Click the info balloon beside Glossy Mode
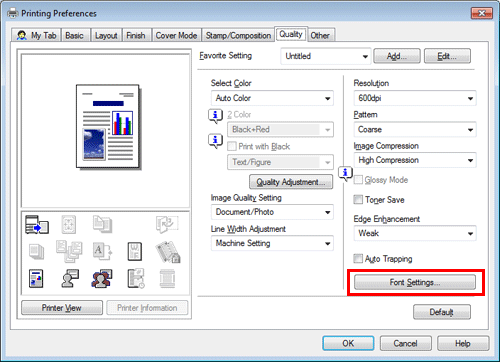 pyautogui.click(x=345, y=173)
